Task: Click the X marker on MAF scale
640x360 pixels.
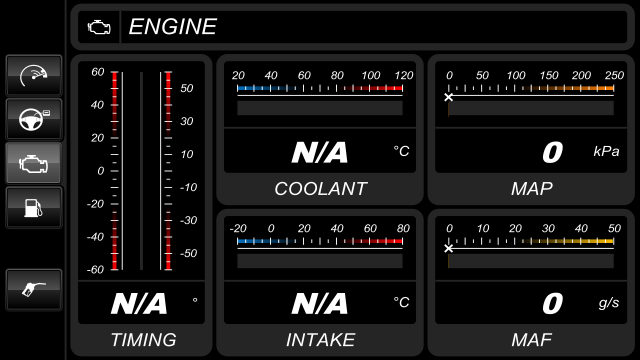Action: click(x=449, y=248)
